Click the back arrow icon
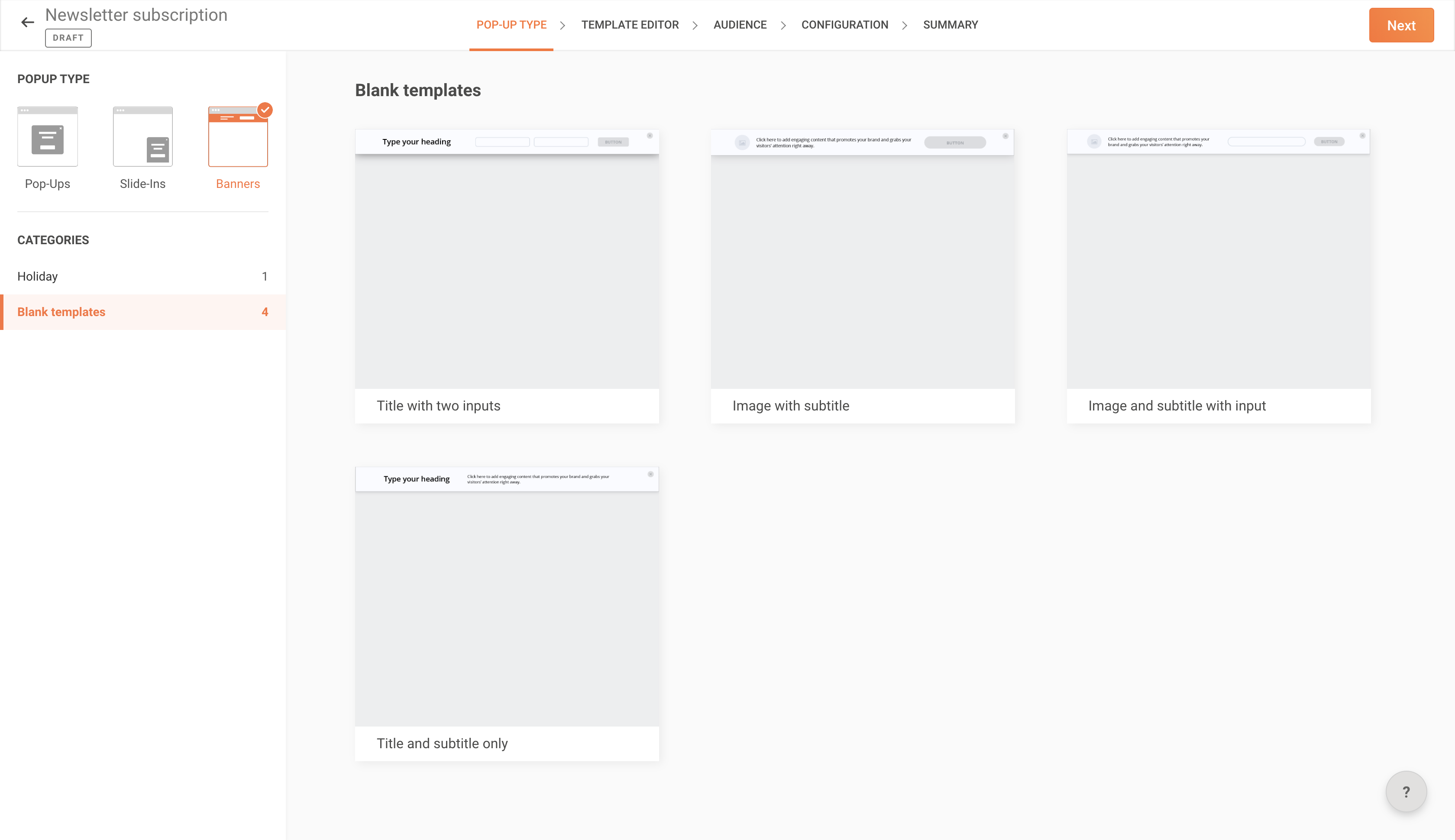The width and height of the screenshot is (1455, 840). 27,23
